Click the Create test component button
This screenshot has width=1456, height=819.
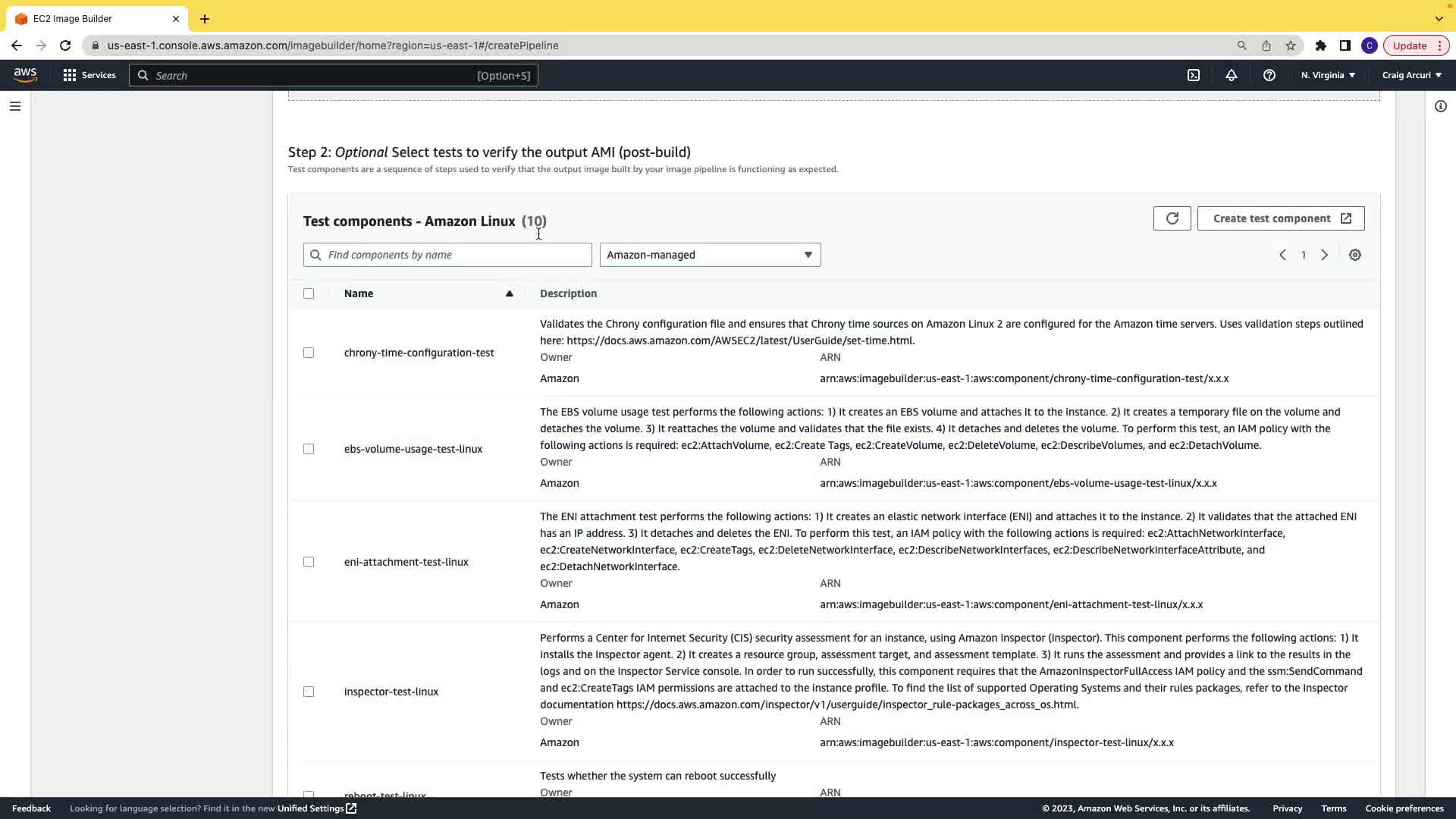click(1281, 218)
